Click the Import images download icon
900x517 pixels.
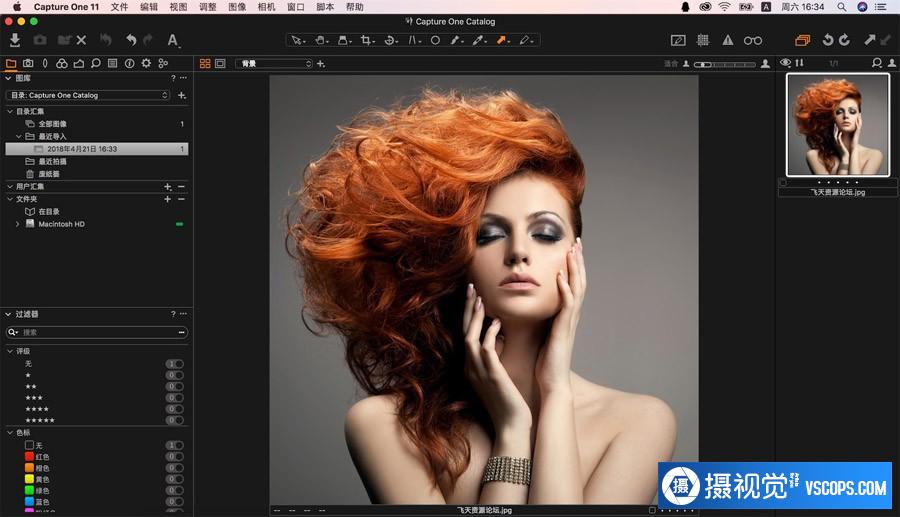[15, 40]
